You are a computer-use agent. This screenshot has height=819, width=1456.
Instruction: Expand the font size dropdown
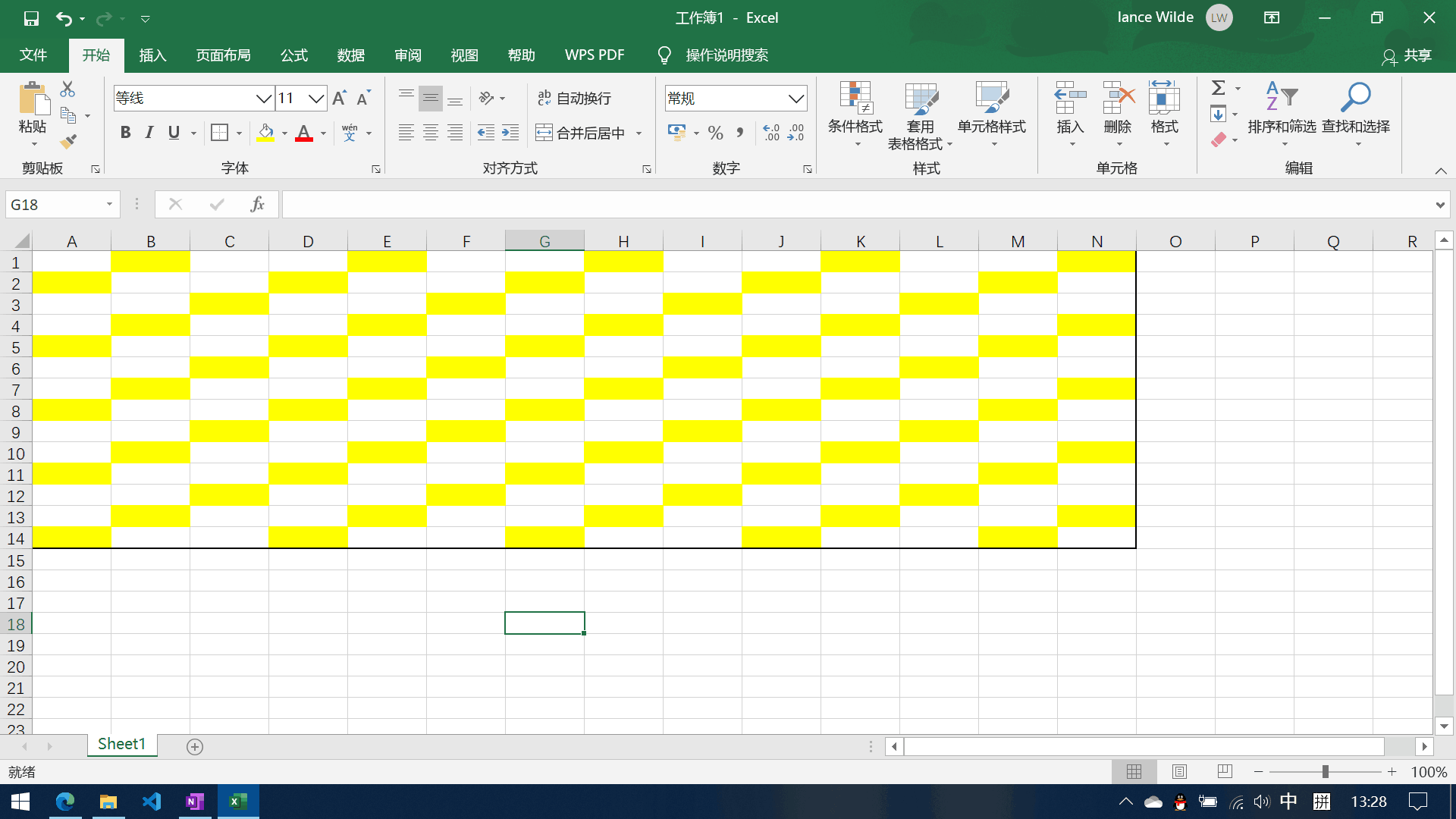(317, 99)
